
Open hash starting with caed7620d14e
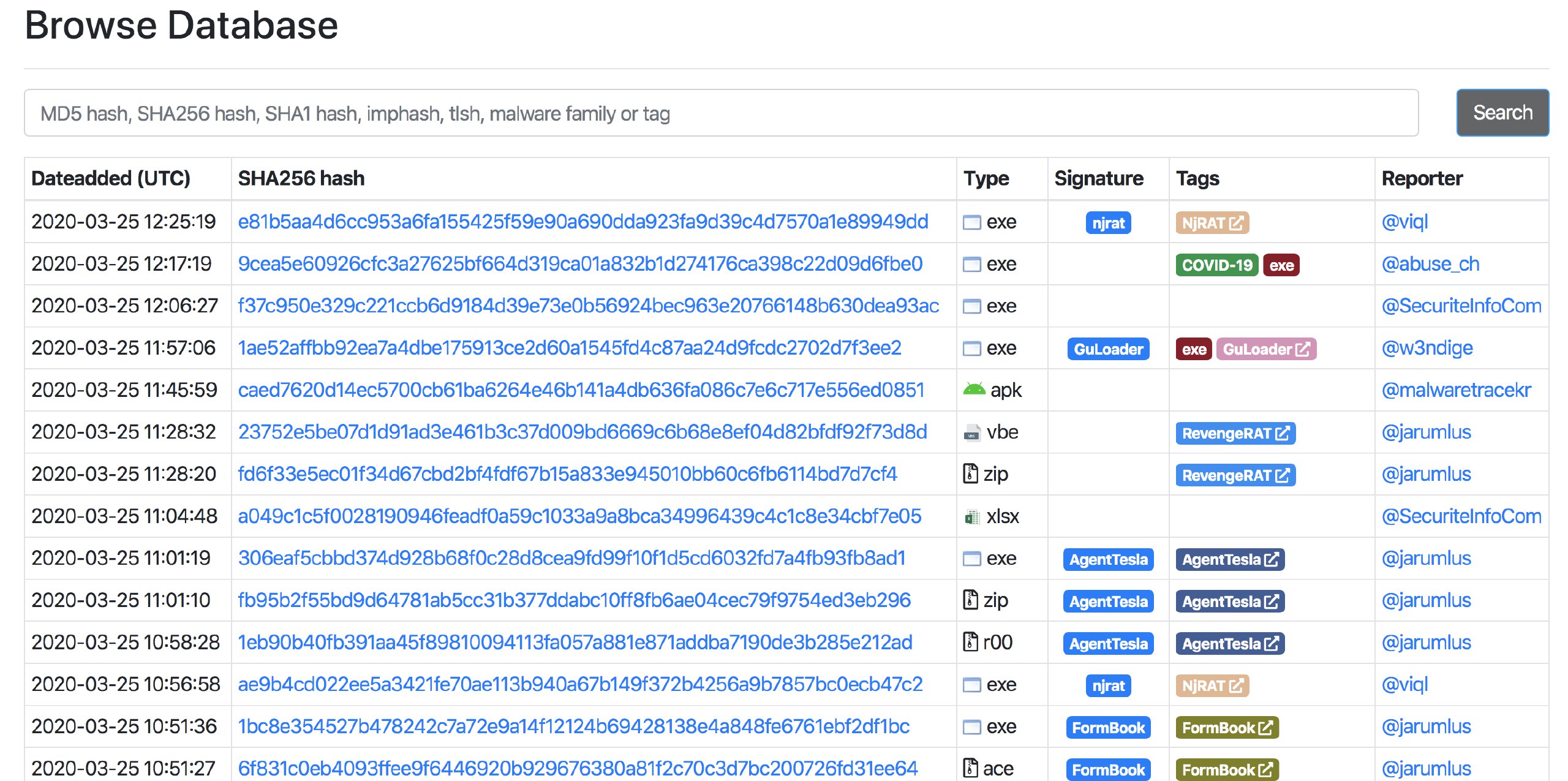click(581, 390)
